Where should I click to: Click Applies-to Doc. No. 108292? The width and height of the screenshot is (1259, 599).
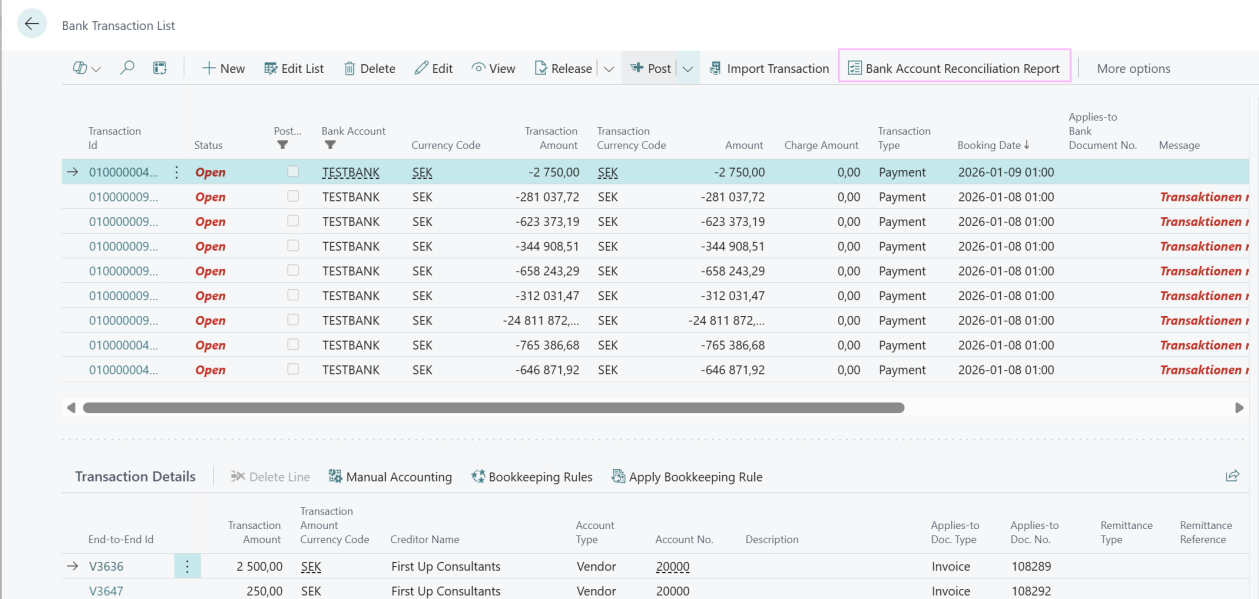click(1029, 591)
